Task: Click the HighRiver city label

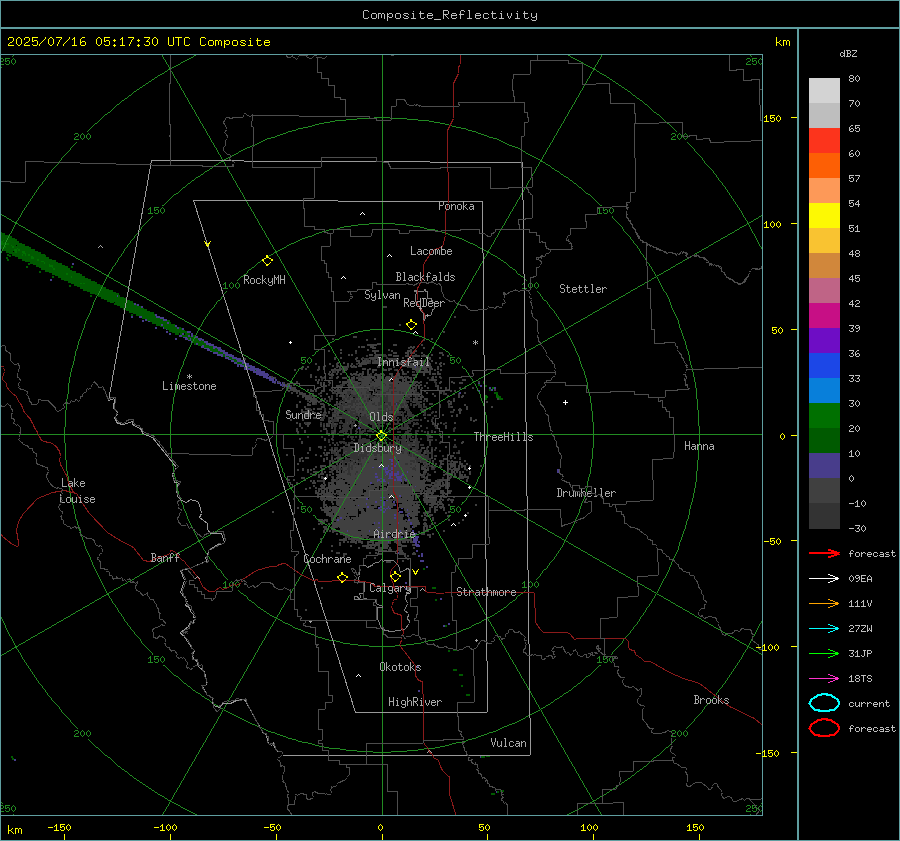Action: 415,702
